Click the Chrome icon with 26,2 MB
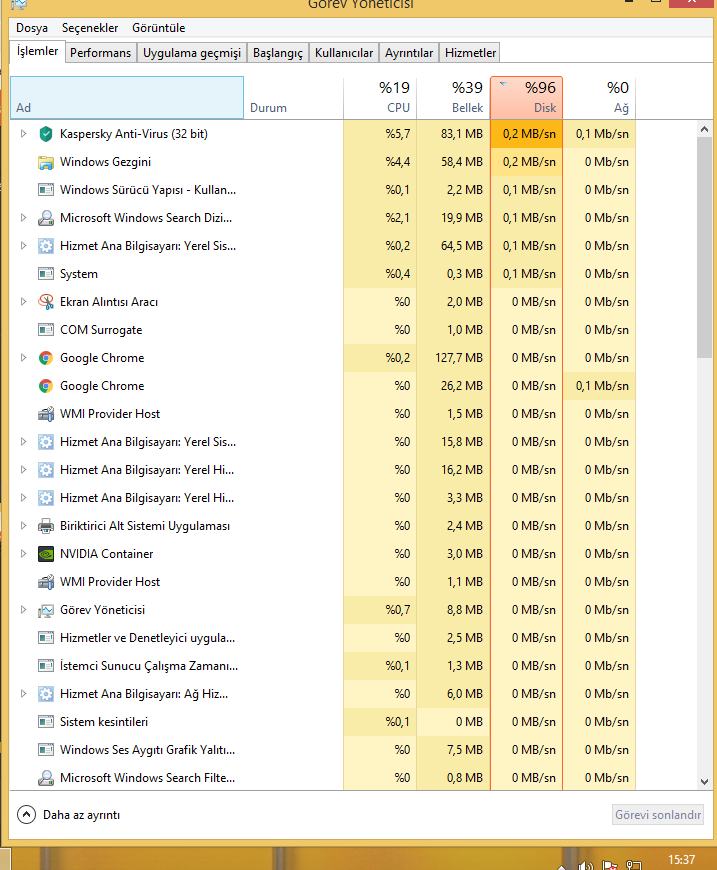The width and height of the screenshot is (717, 870). (x=46, y=386)
